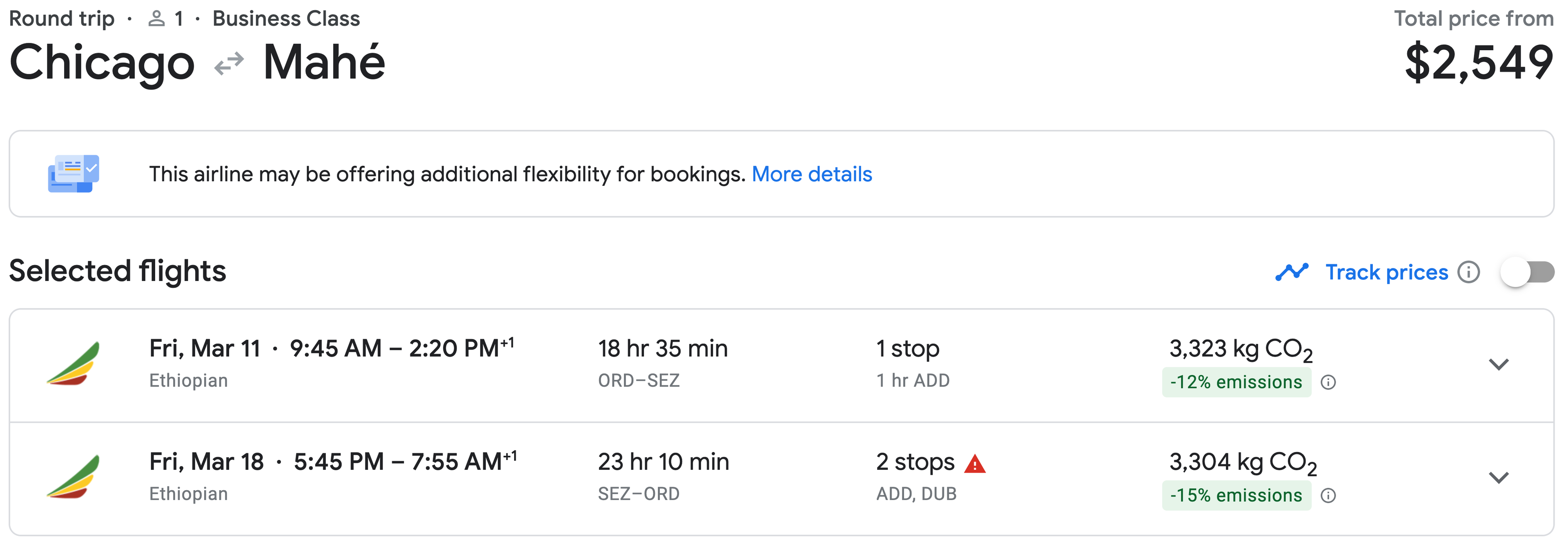
Task: Click the Ethiopian logo on Mar 18 flight
Action: point(73,477)
